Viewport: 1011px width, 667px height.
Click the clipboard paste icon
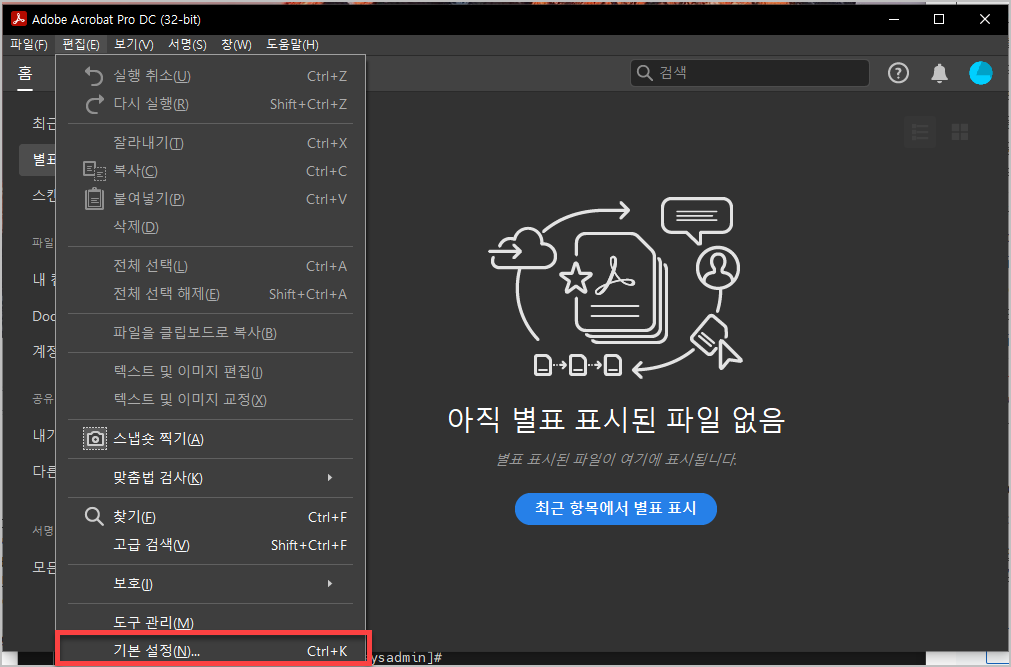[x=94, y=199]
